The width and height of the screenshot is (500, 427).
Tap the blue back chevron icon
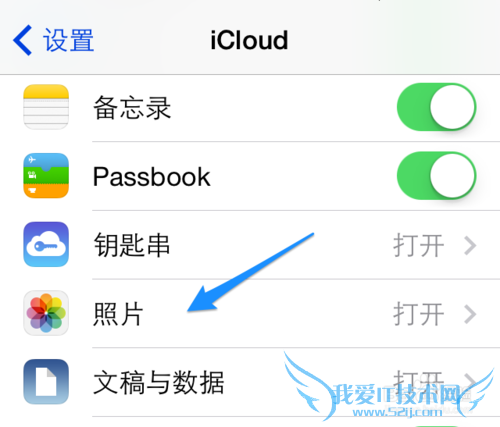(23, 40)
